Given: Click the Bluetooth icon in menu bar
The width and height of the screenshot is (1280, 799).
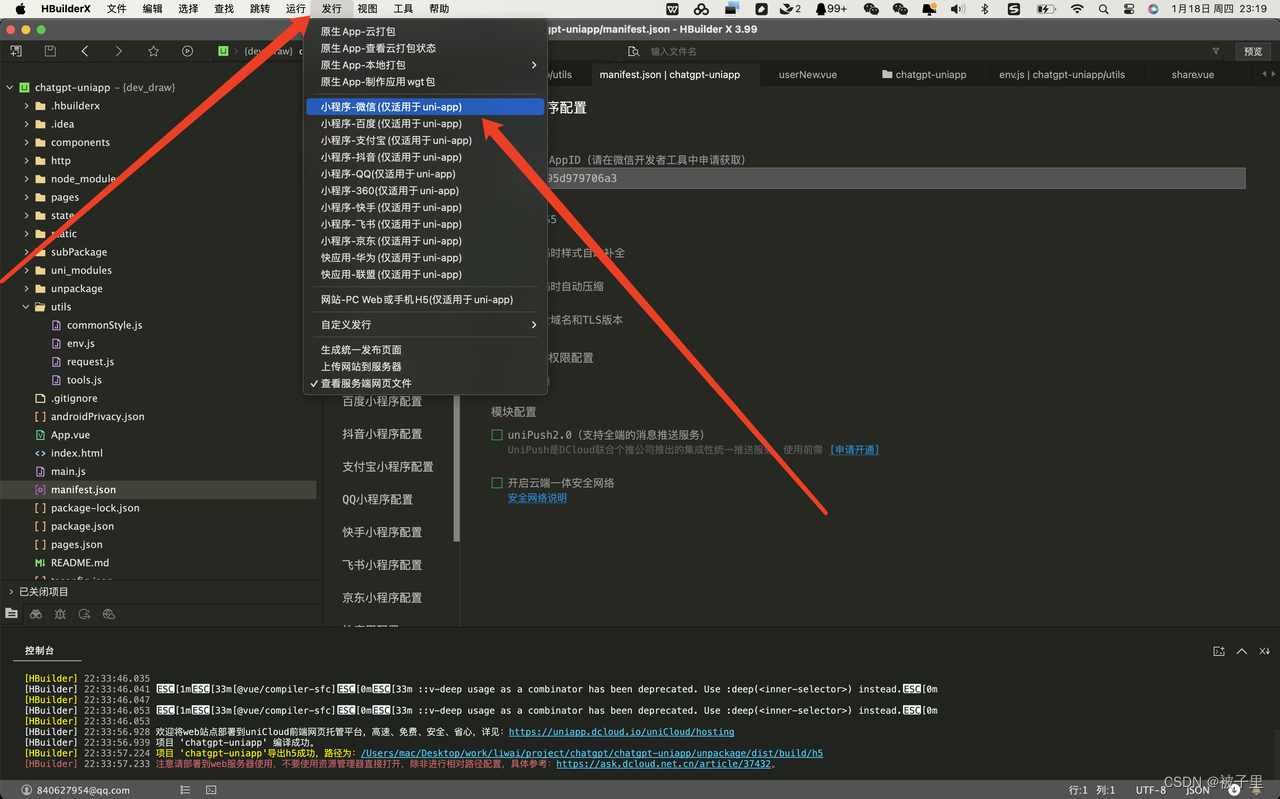Looking at the screenshot, I should click(x=985, y=8).
